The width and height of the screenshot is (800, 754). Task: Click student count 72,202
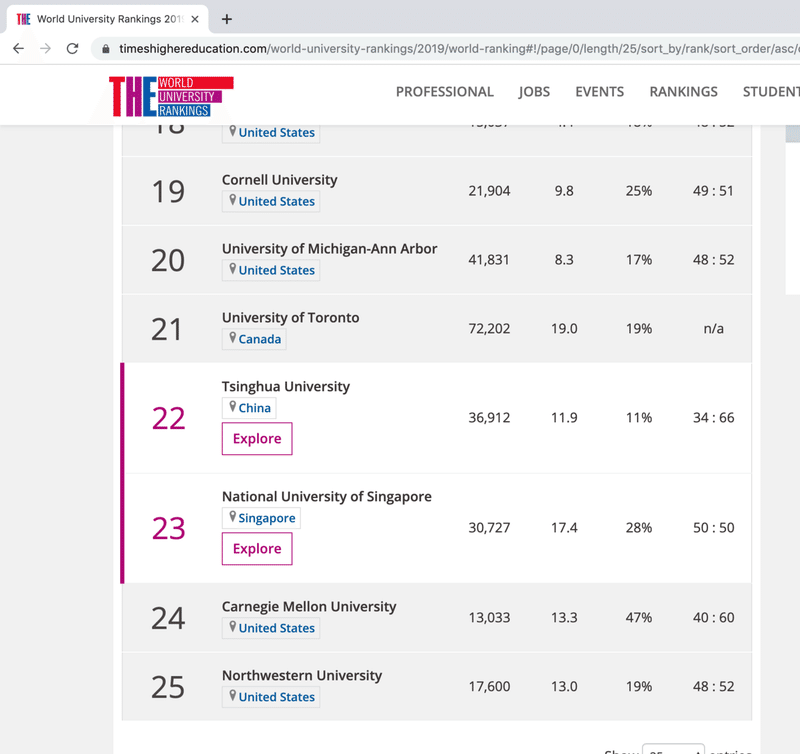pos(489,329)
